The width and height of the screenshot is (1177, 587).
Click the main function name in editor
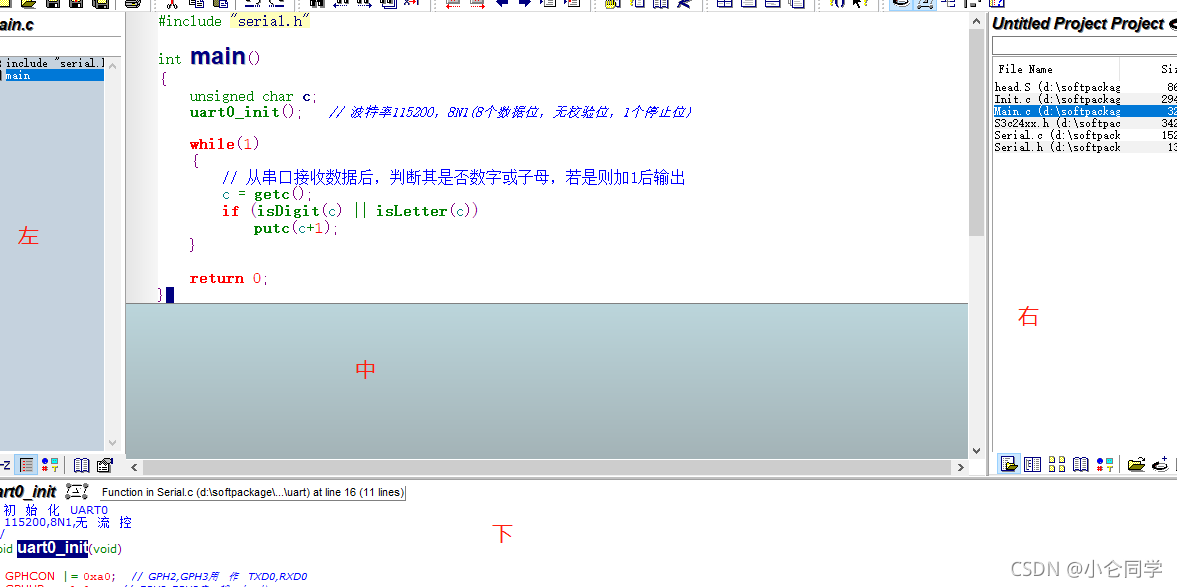[218, 57]
